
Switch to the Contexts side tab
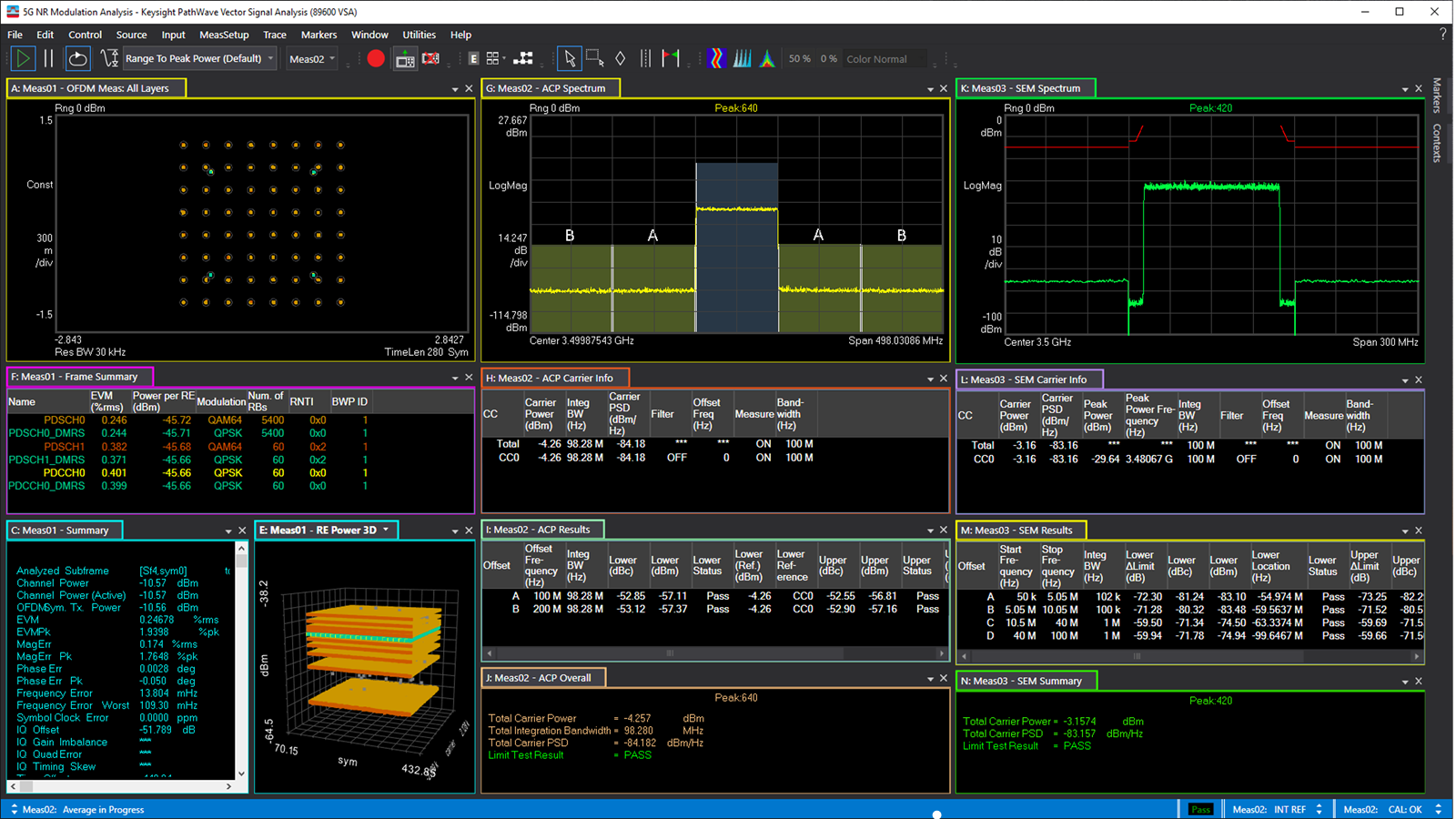[x=1436, y=144]
